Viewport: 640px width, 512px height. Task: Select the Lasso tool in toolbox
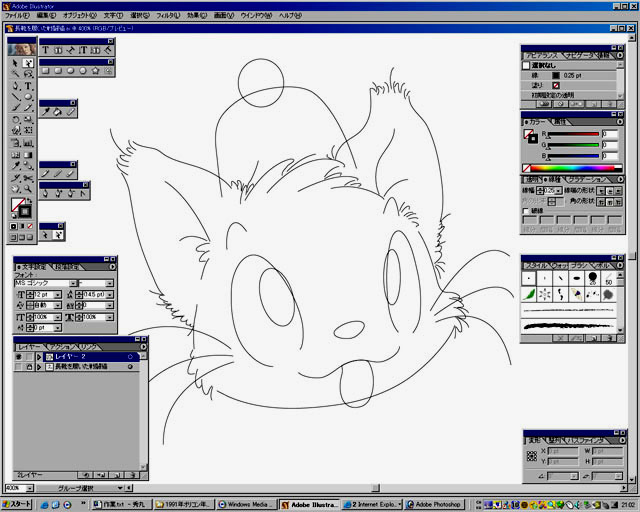pyautogui.click(x=28, y=74)
